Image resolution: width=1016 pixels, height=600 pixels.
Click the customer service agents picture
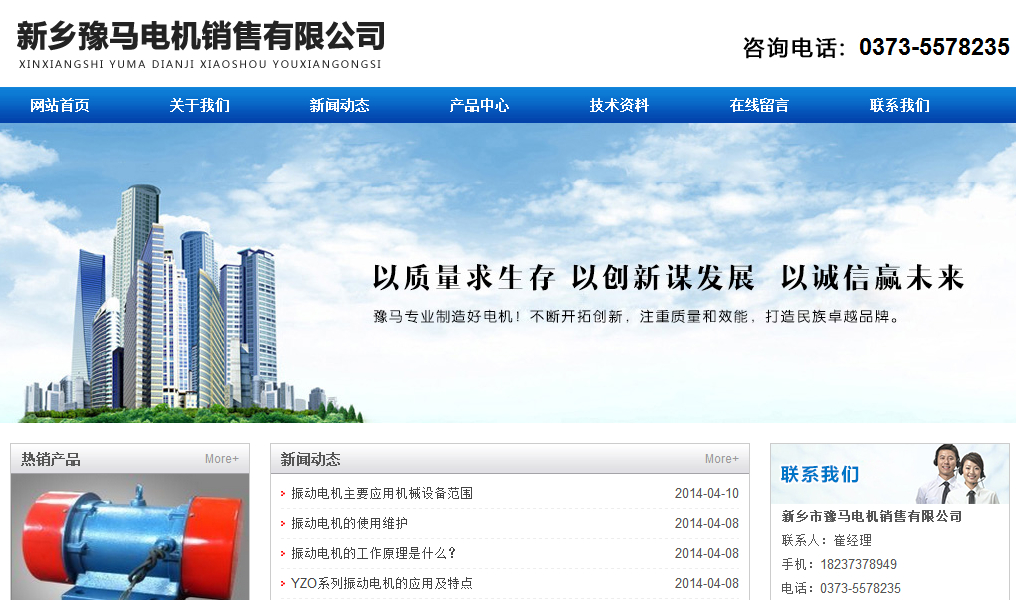click(x=958, y=473)
